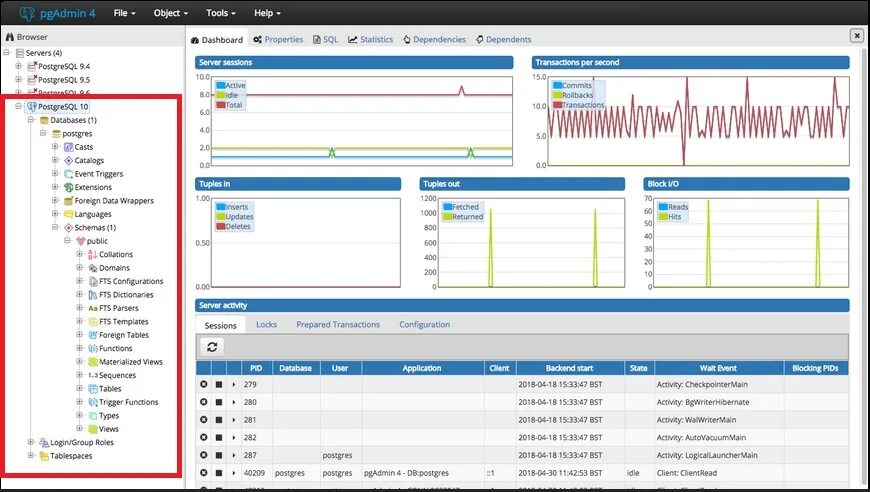The height and width of the screenshot is (492, 870).
Task: Expand details of the PID 281 row
Action: [x=234, y=420]
